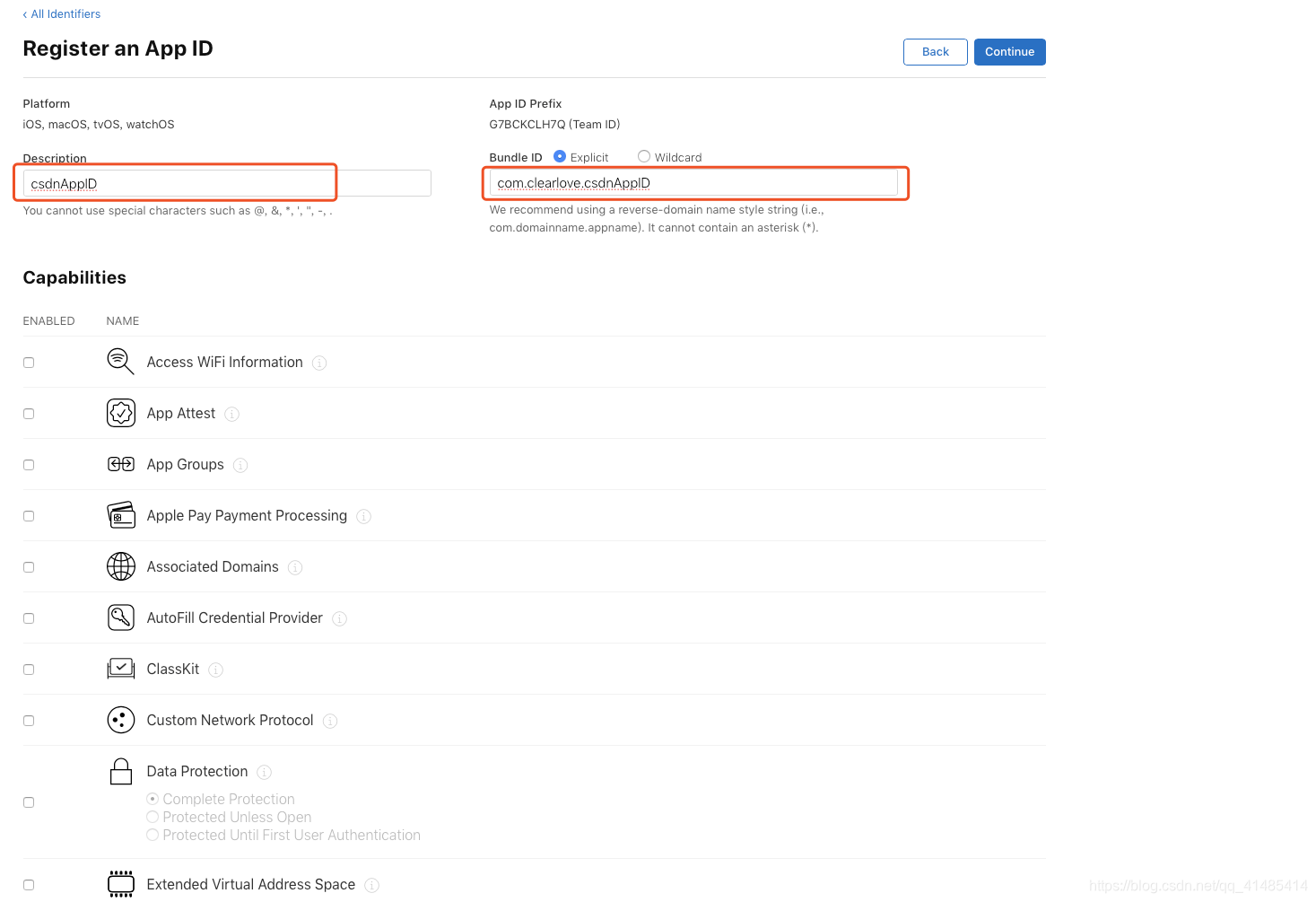Image resolution: width=1316 pixels, height=902 pixels.
Task: Click the Apple Pay Payment Processing icon
Action: pyautogui.click(x=120, y=515)
